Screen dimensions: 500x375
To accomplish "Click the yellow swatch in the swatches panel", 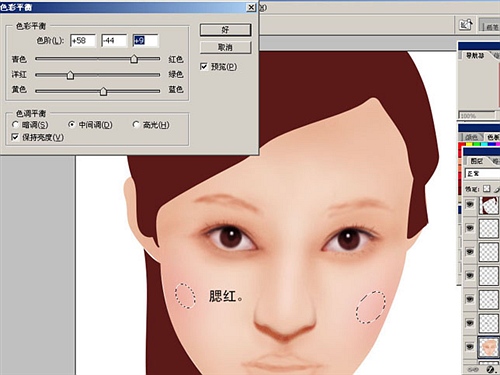I will click(469, 144).
